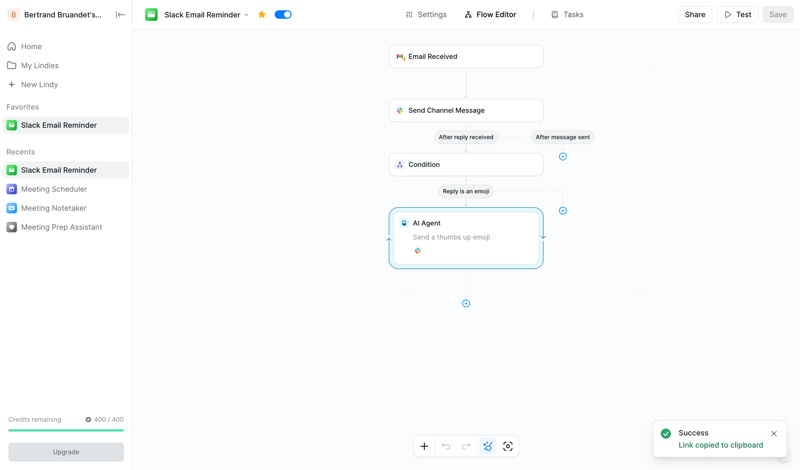Open Slack Email Reminder under Recents

[x=65, y=170]
